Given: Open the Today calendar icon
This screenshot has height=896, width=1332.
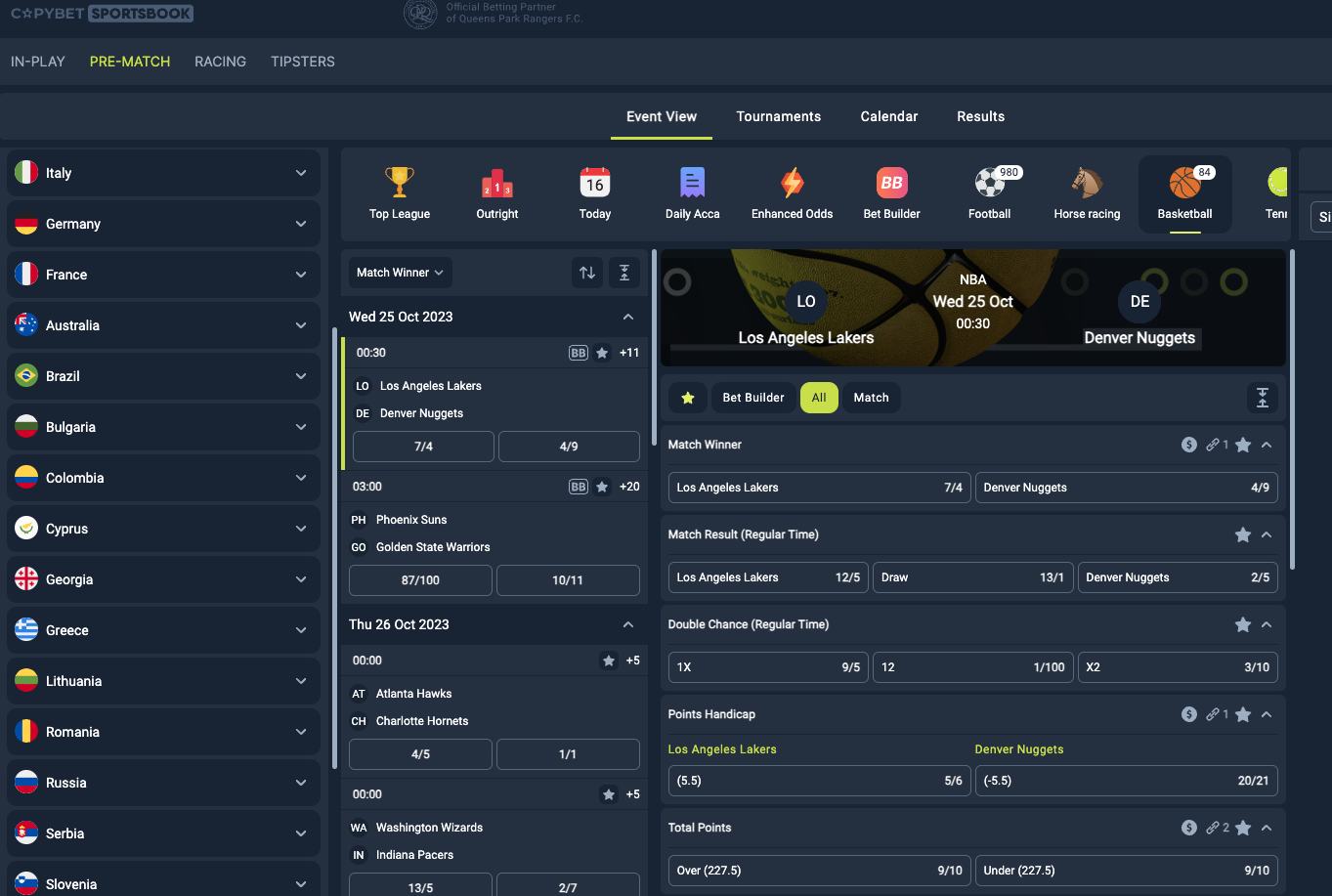Looking at the screenshot, I should pyautogui.click(x=595, y=183).
